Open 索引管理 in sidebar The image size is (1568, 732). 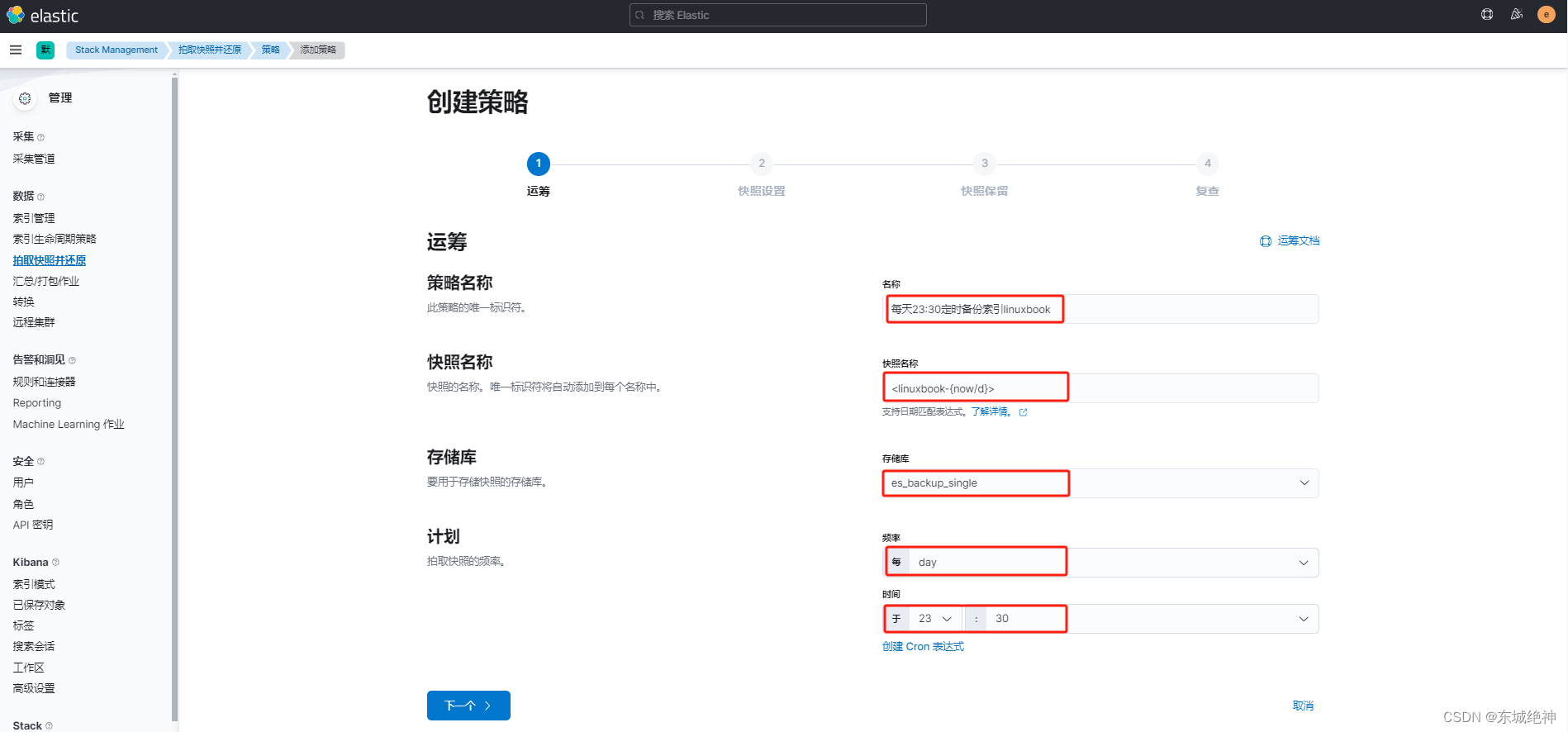[x=34, y=218]
